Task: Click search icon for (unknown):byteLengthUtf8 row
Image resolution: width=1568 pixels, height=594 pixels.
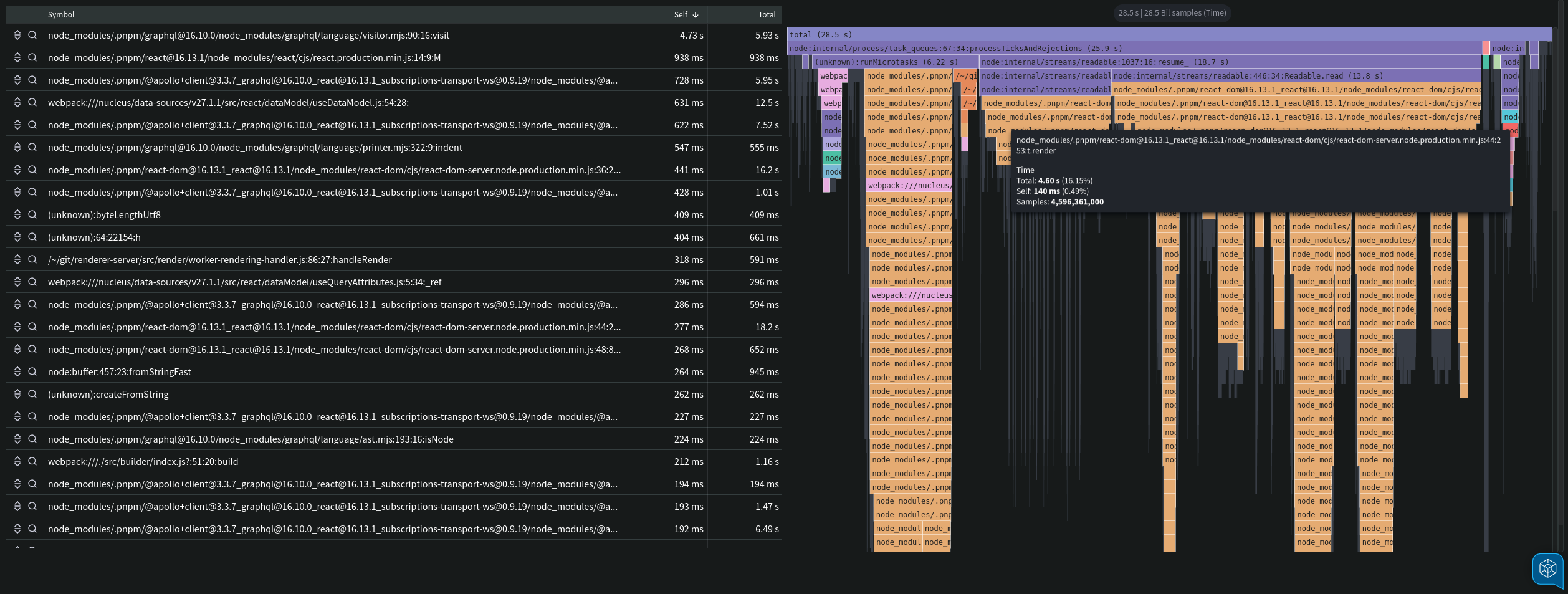Action: (32, 214)
